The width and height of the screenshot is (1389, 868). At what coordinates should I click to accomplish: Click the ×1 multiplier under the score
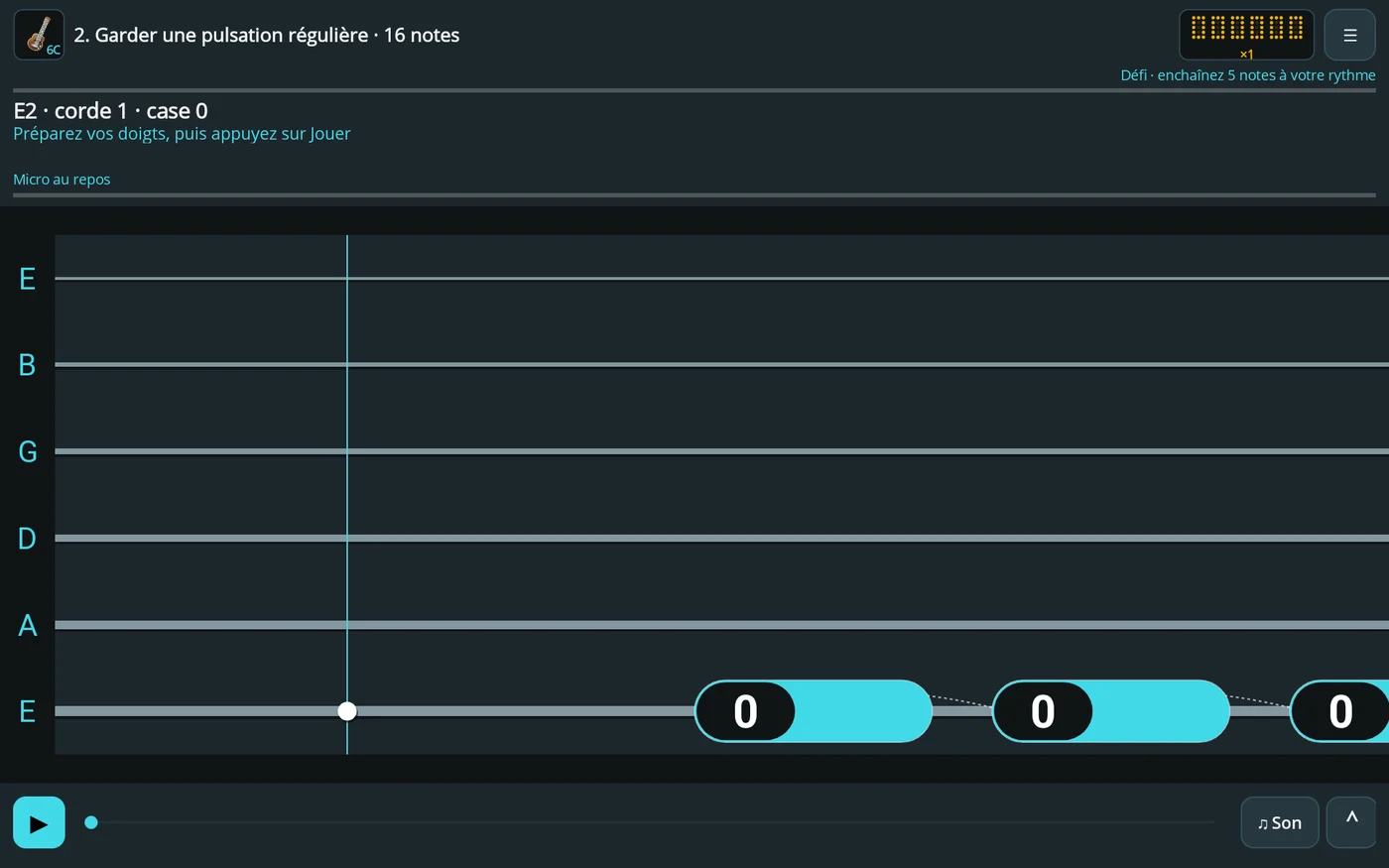tap(1246, 55)
